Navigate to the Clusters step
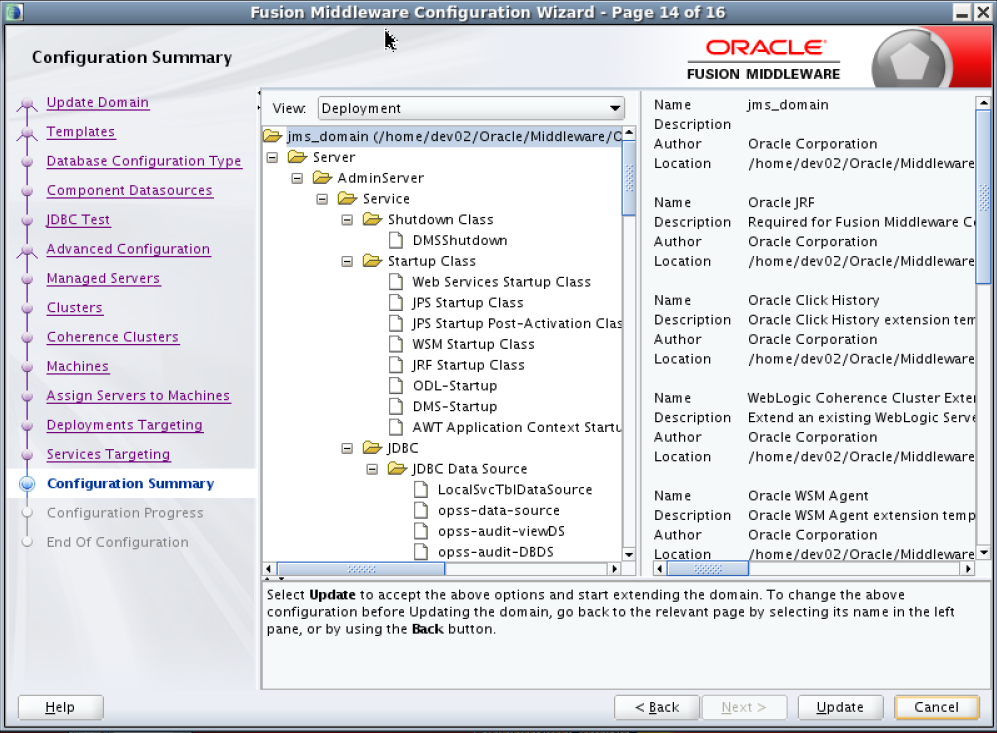997x733 pixels. tap(74, 307)
